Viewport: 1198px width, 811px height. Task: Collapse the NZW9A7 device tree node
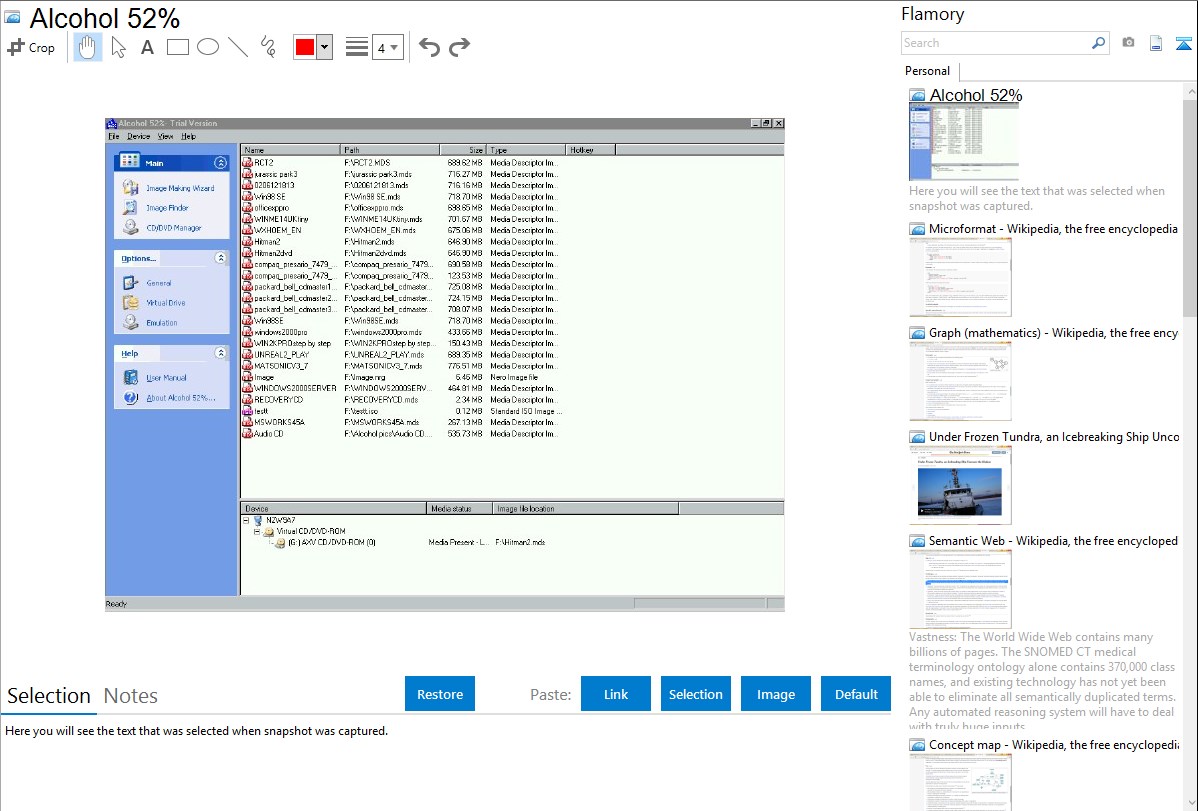coord(246,521)
